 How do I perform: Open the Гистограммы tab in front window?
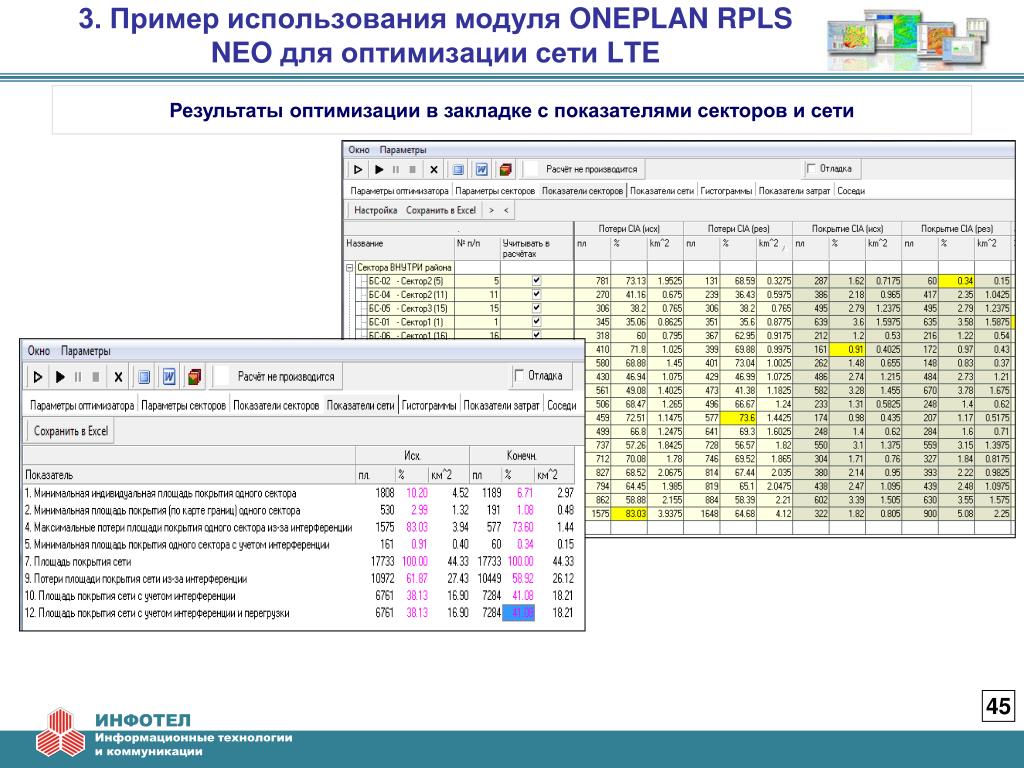(428, 406)
